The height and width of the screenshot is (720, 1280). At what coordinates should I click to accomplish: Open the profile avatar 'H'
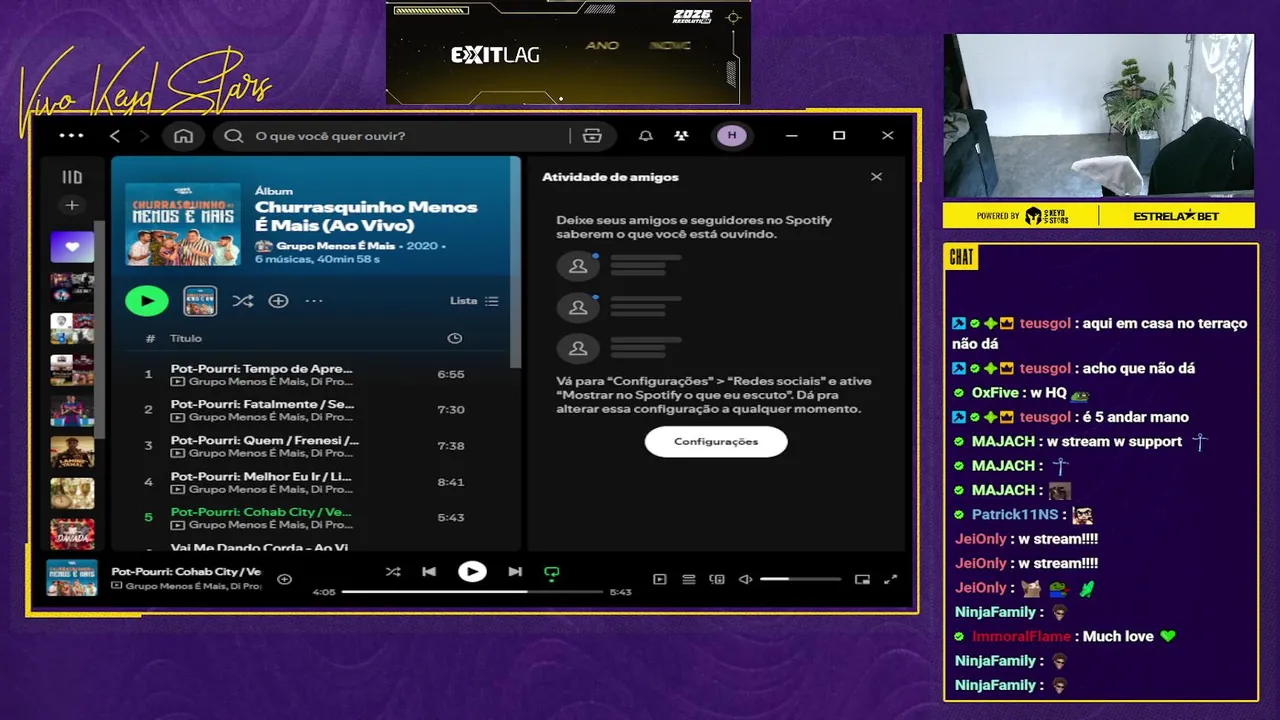pos(732,136)
